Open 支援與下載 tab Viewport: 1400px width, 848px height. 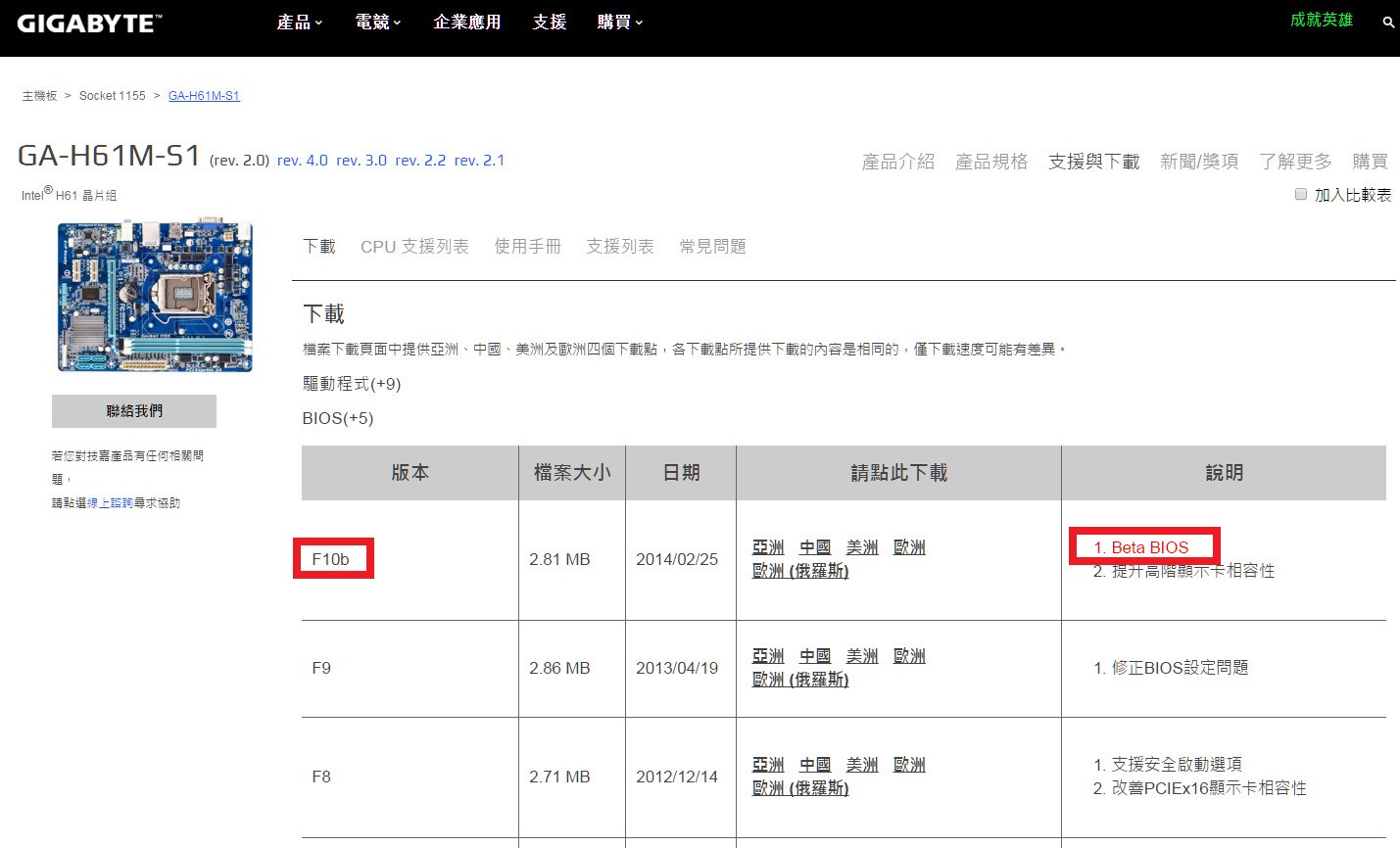[x=1093, y=162]
